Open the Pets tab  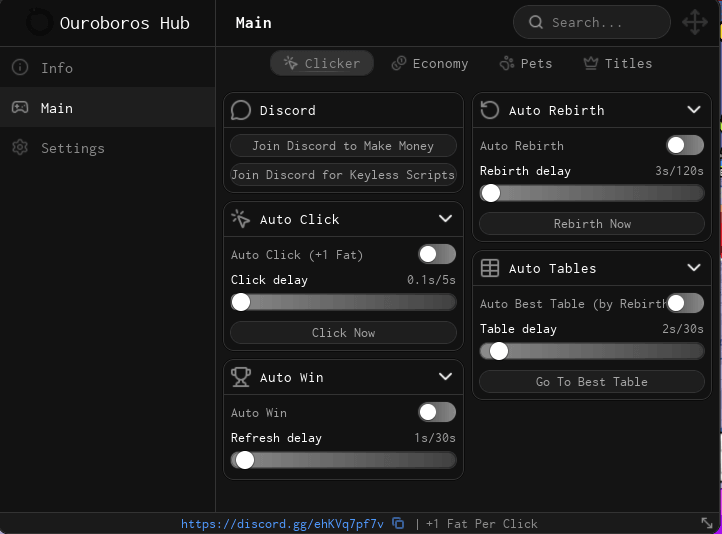point(526,63)
